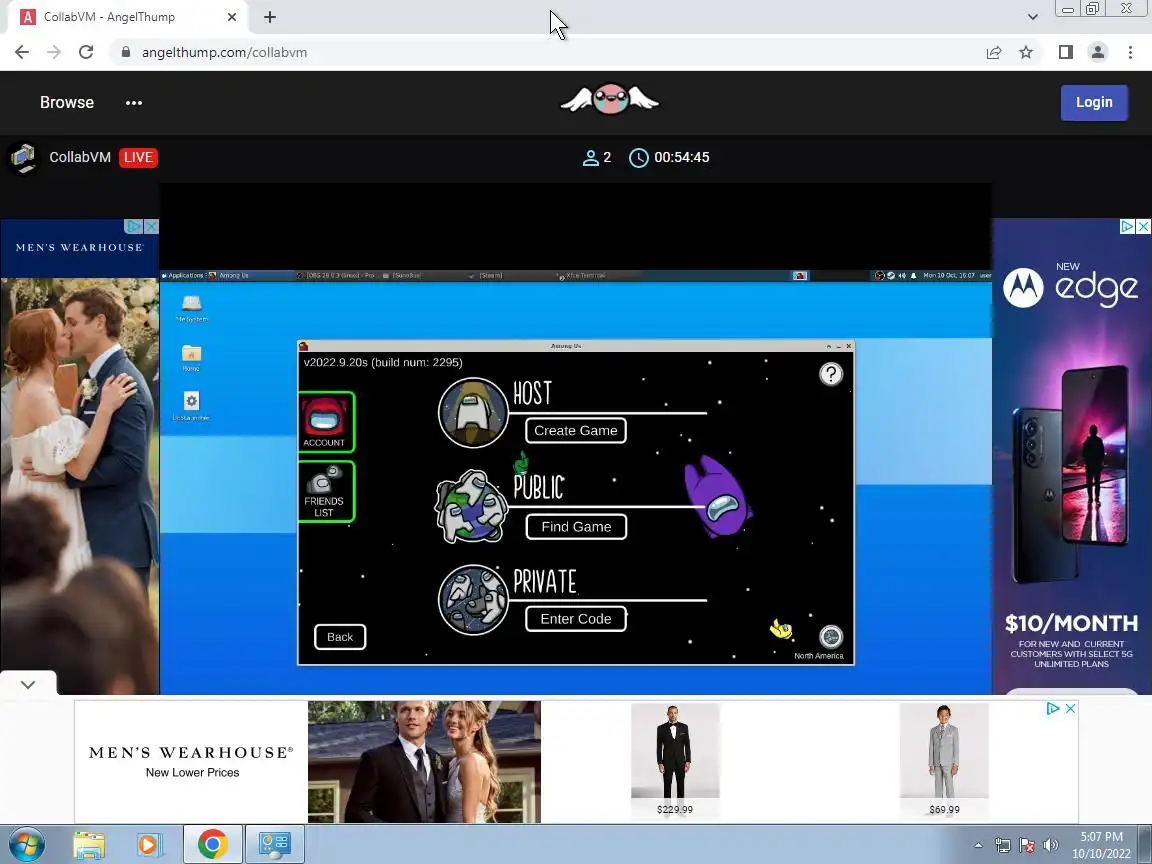Show hidden system tray icons
This screenshot has height=864, width=1152.
coord(978,845)
